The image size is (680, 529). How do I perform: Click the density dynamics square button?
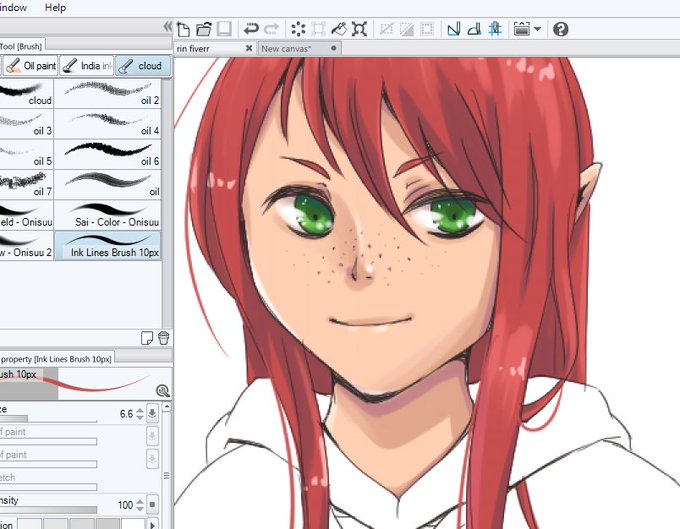click(152, 505)
